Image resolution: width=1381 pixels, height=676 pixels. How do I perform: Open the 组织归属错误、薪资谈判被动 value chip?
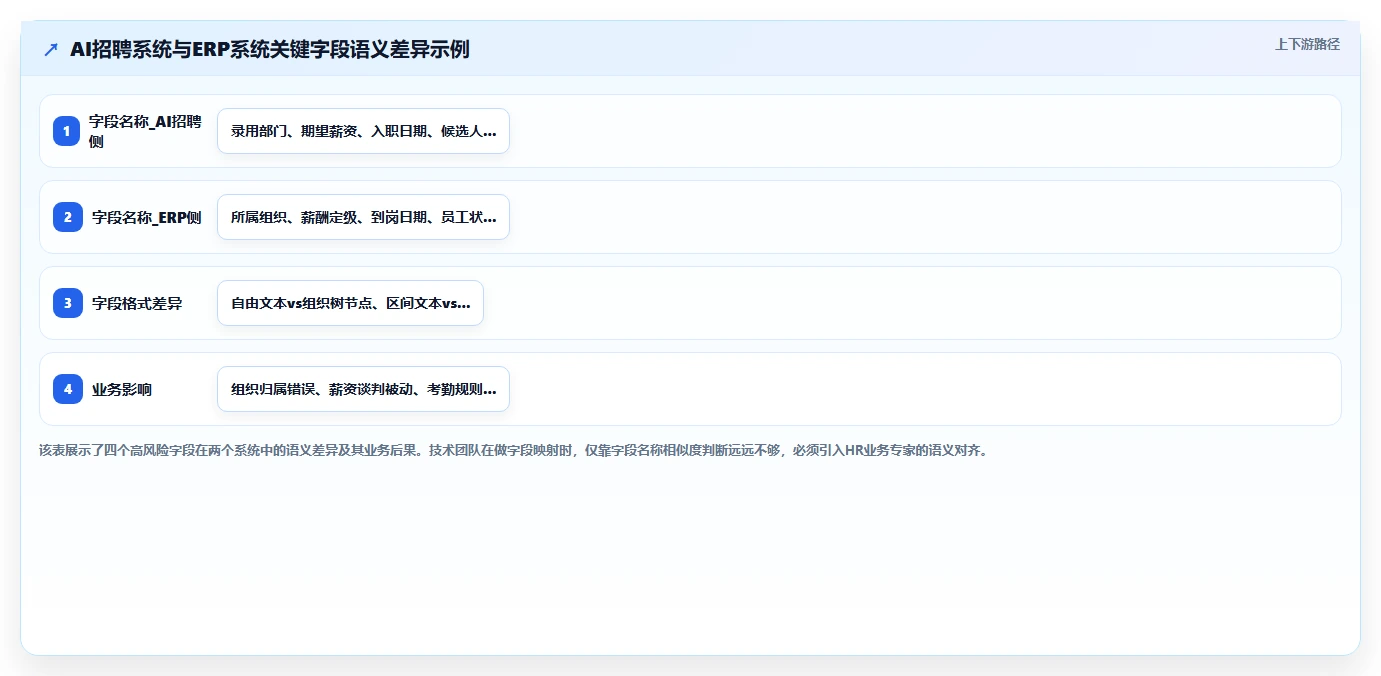363,389
